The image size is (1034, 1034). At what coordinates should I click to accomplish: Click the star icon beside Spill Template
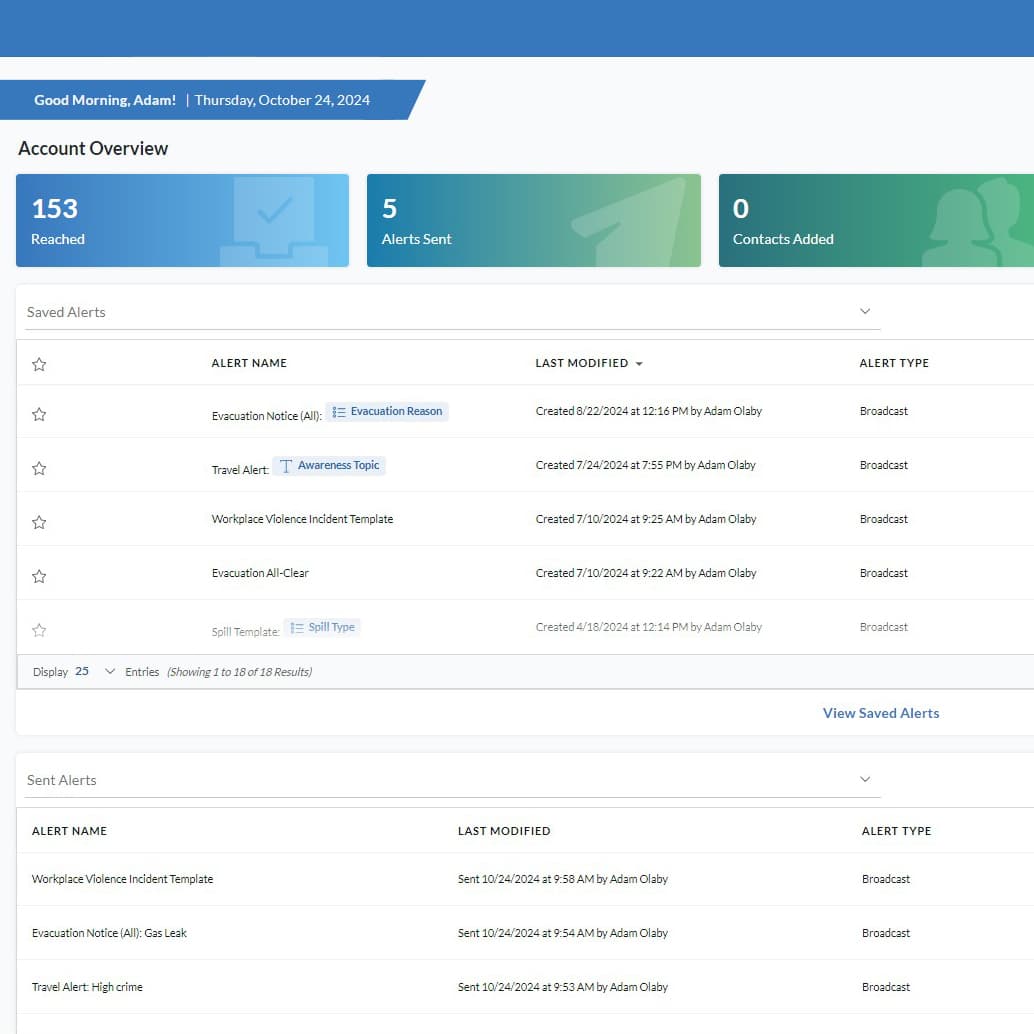coord(39,630)
